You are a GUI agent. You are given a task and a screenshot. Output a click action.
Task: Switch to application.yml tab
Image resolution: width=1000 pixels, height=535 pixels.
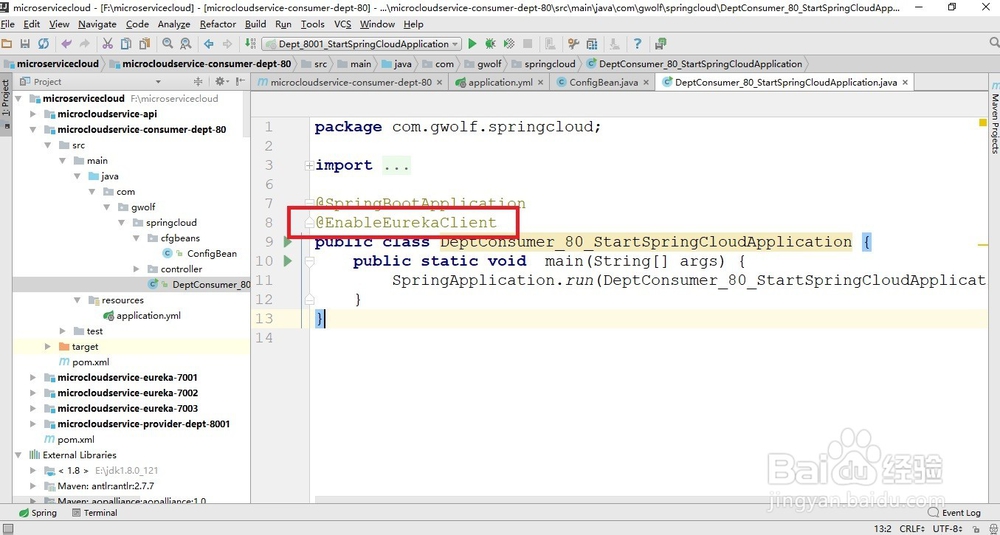[x=500, y=82]
